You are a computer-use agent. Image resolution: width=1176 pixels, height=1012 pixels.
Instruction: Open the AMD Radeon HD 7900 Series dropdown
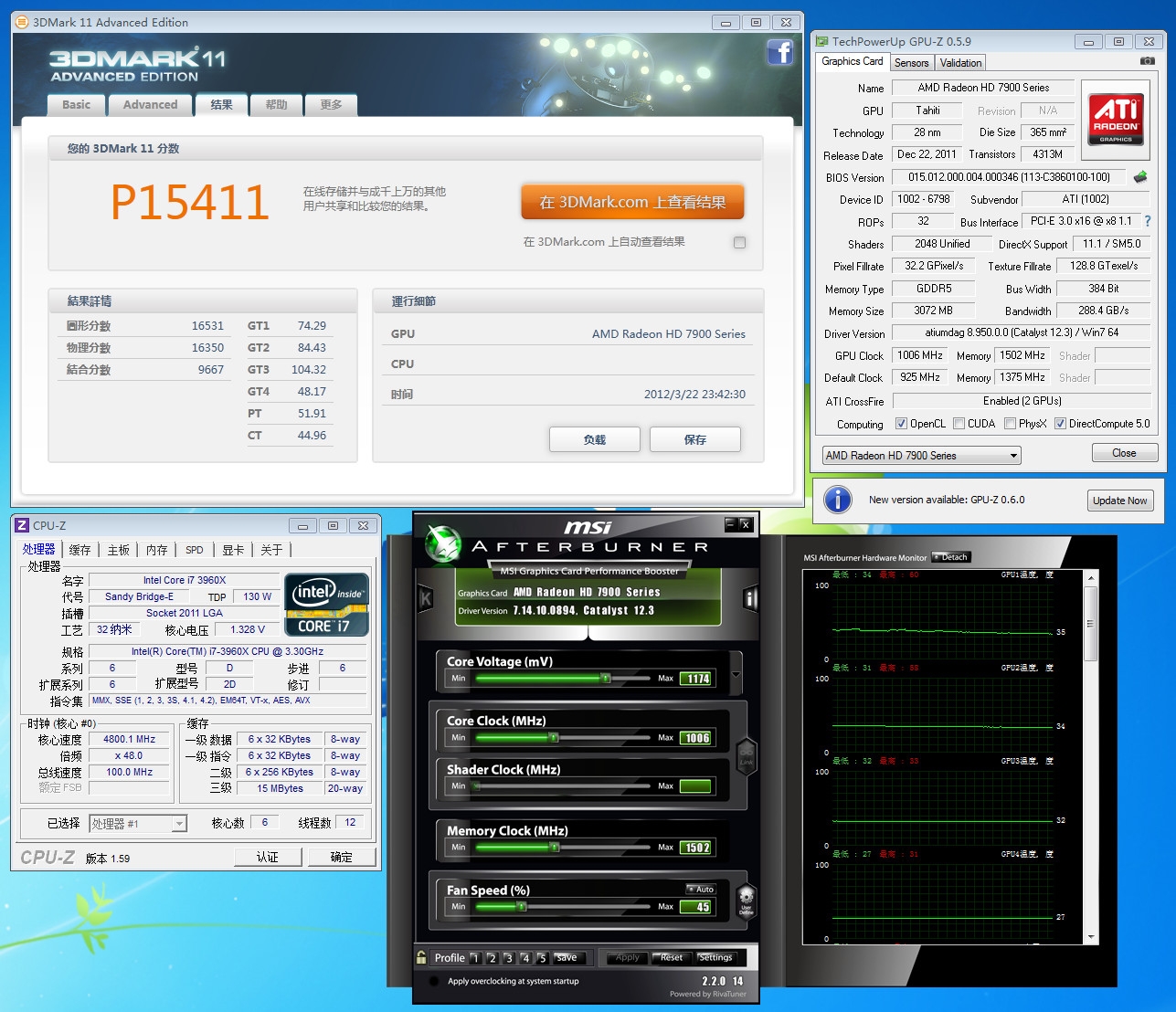coord(921,456)
